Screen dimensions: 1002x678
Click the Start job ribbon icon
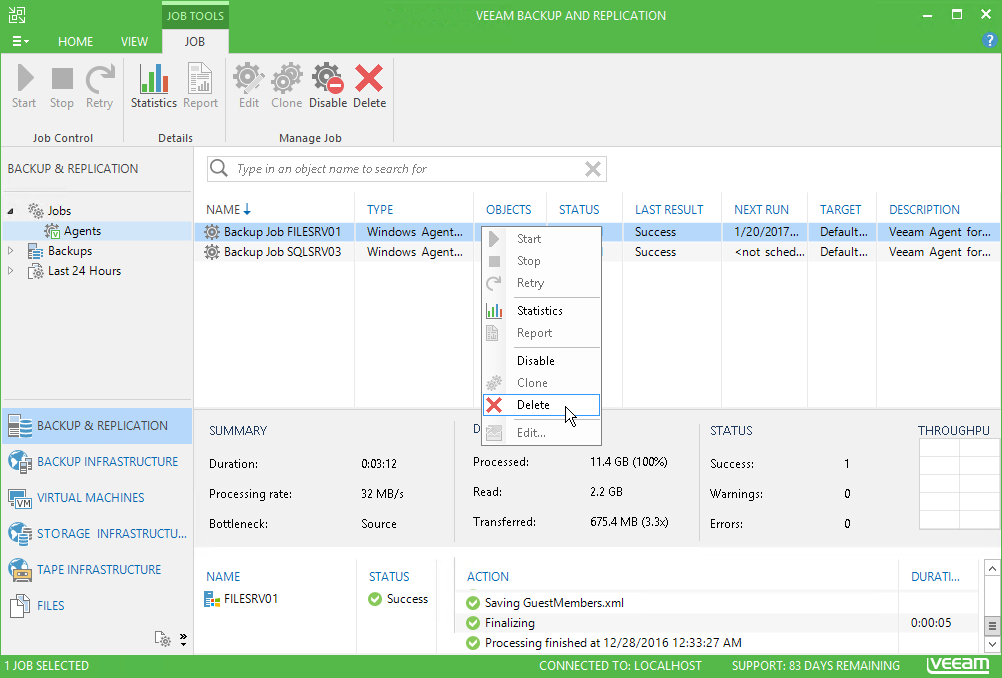pos(24,86)
